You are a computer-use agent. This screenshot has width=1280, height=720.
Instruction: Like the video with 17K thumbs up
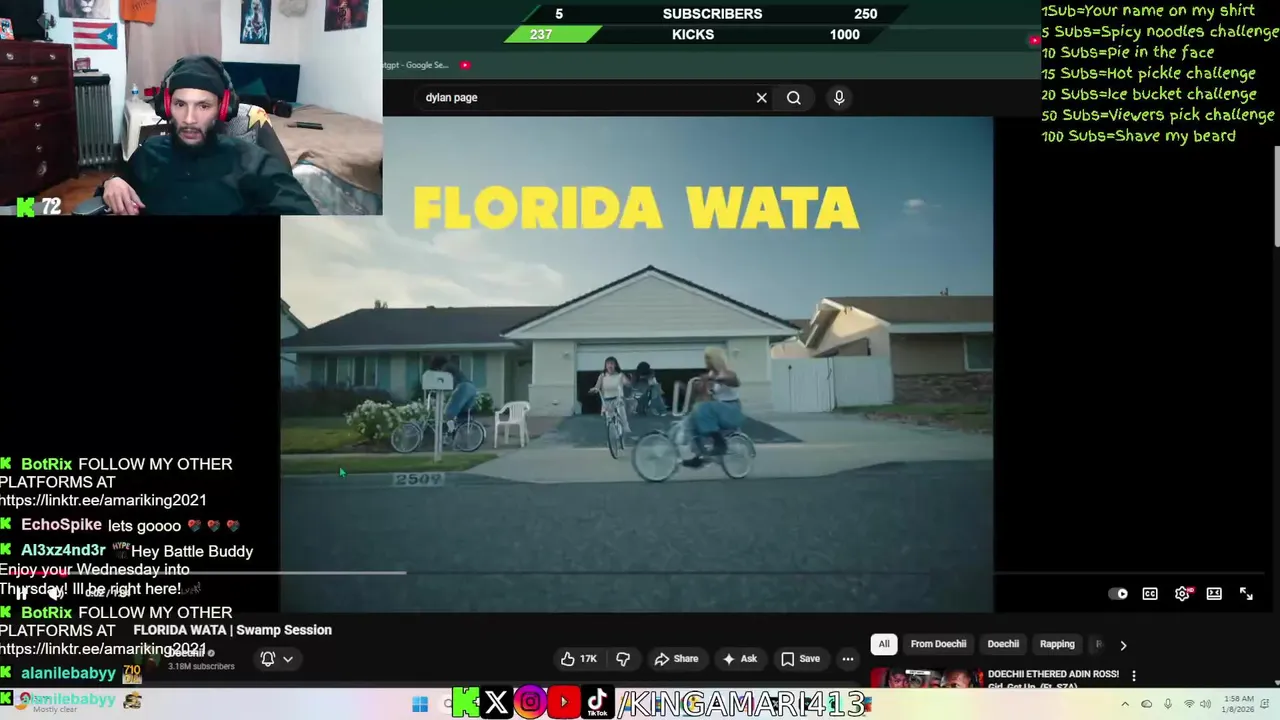579,658
